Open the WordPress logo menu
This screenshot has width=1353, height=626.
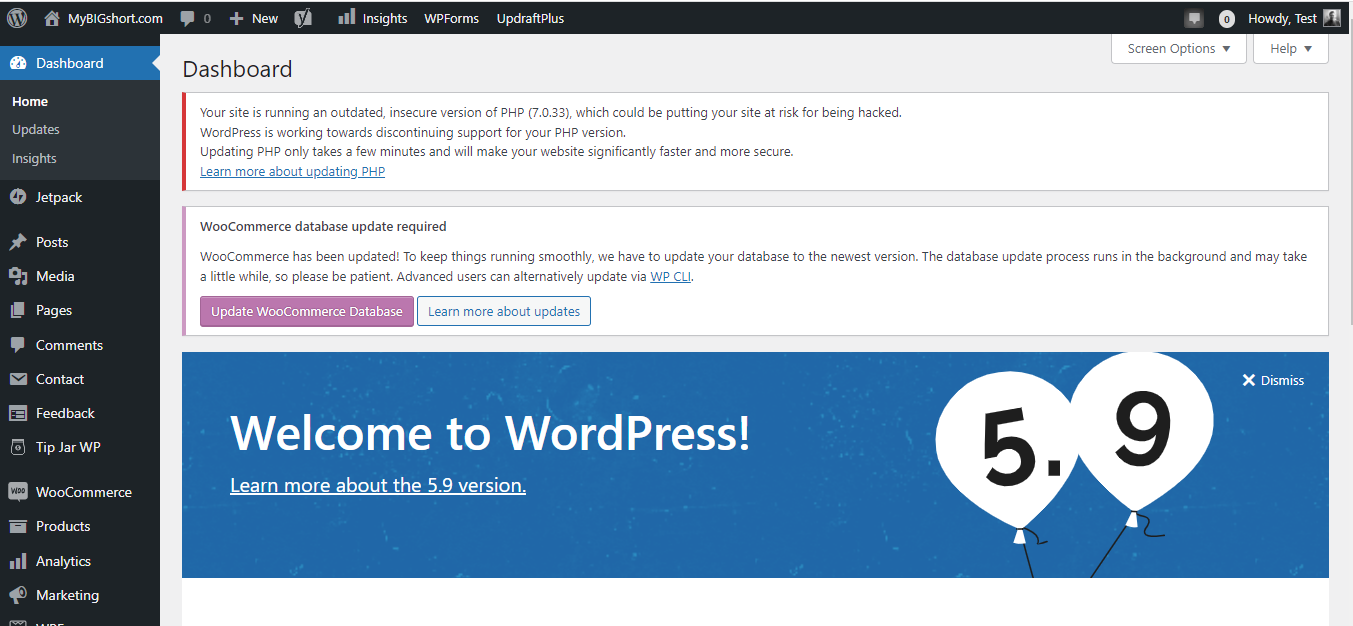[16, 17]
